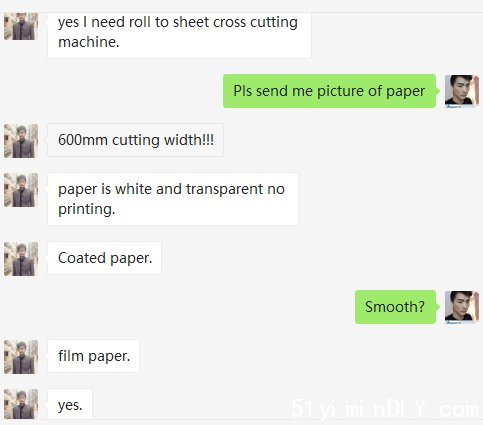Select the 'Coated paper.' message bubble
This screenshot has height=425, width=483.
point(104,258)
